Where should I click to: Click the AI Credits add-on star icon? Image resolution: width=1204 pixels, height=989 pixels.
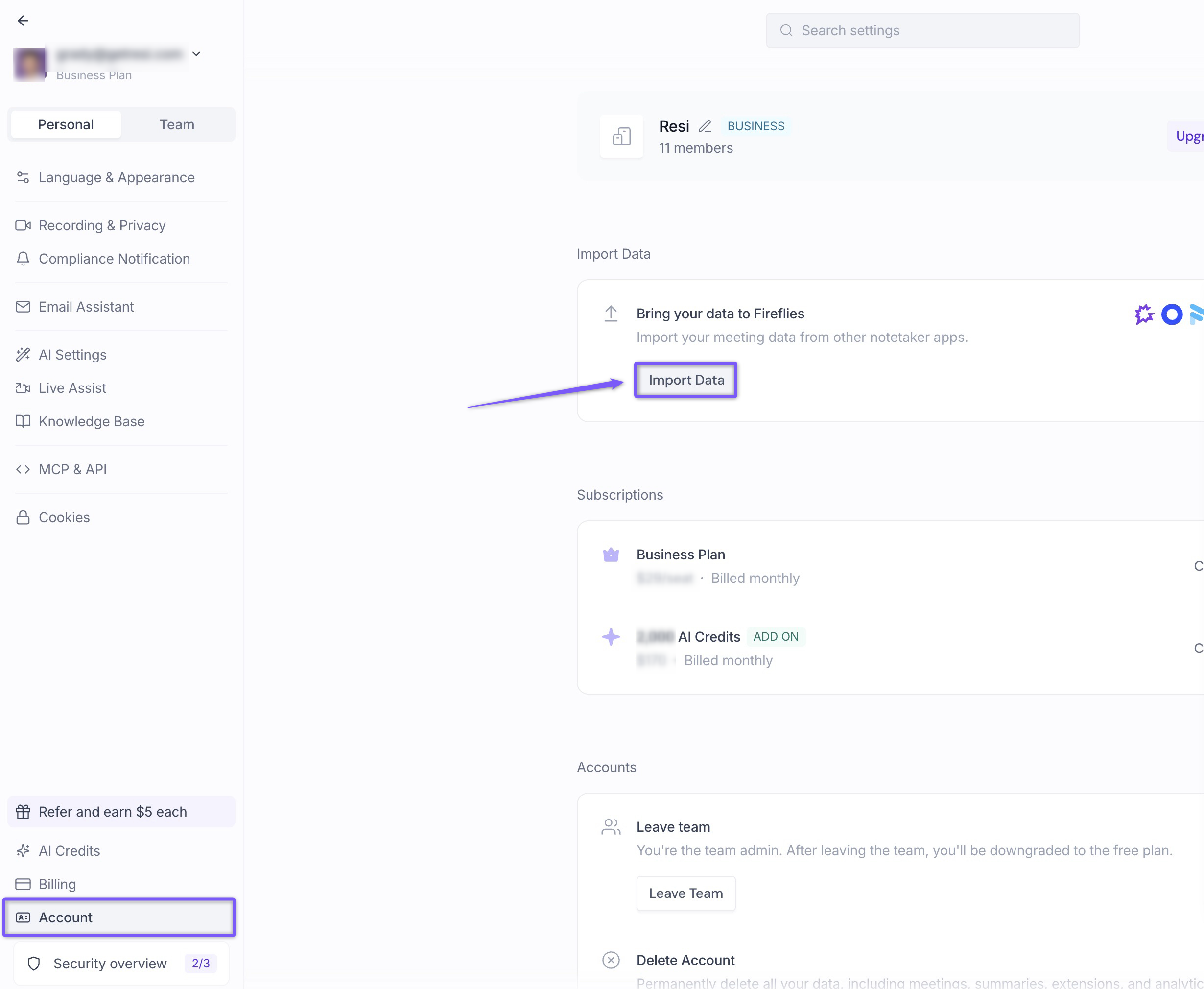[x=611, y=637]
